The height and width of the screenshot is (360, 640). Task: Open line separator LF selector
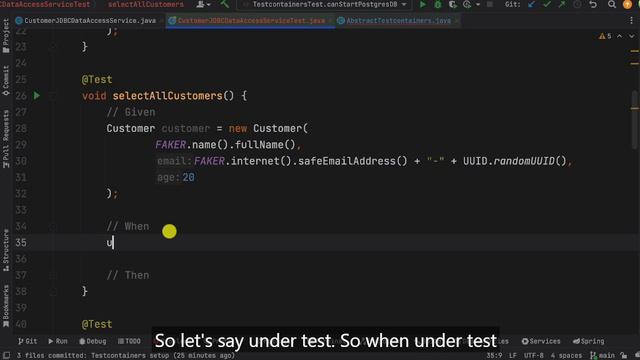click(513, 356)
